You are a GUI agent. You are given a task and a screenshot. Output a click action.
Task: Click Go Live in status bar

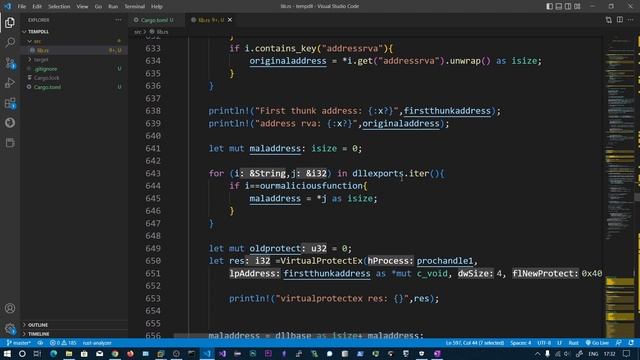pyautogui.click(x=597, y=343)
